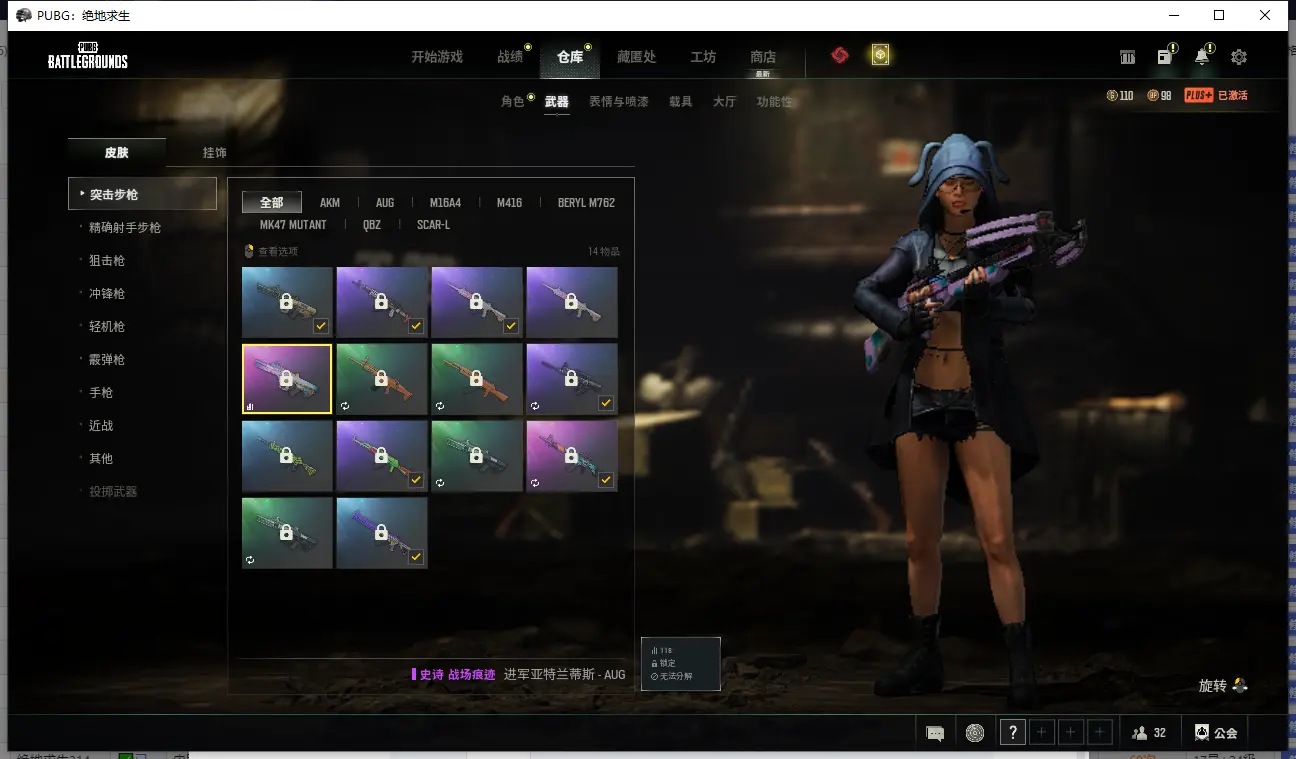The image size is (1296, 759).
Task: Select the 表情与喷漆 sub-tab
Action: click(618, 102)
